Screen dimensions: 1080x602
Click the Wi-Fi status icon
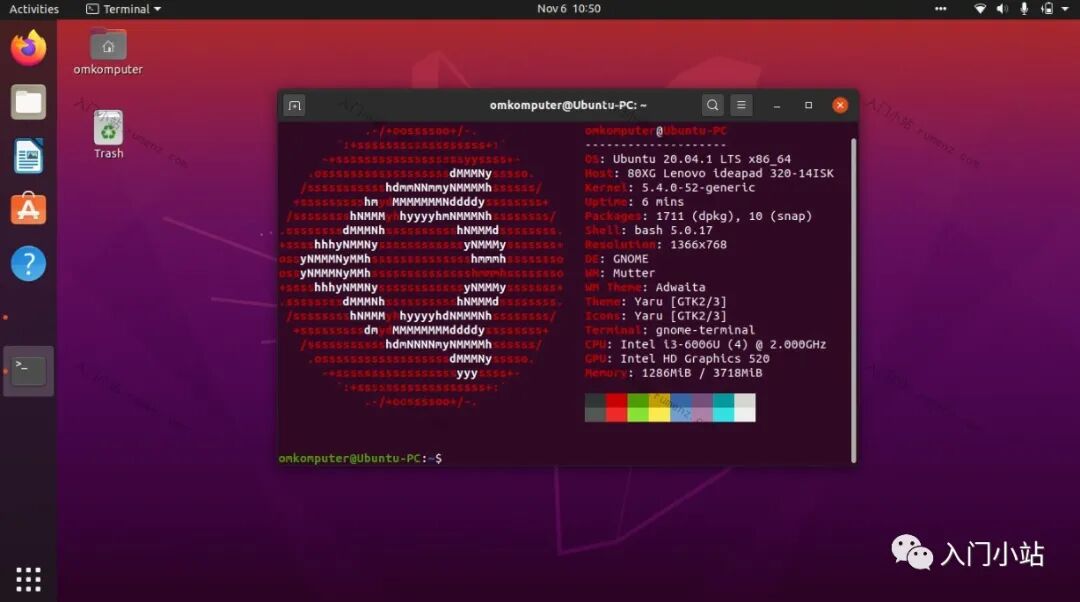(979, 9)
